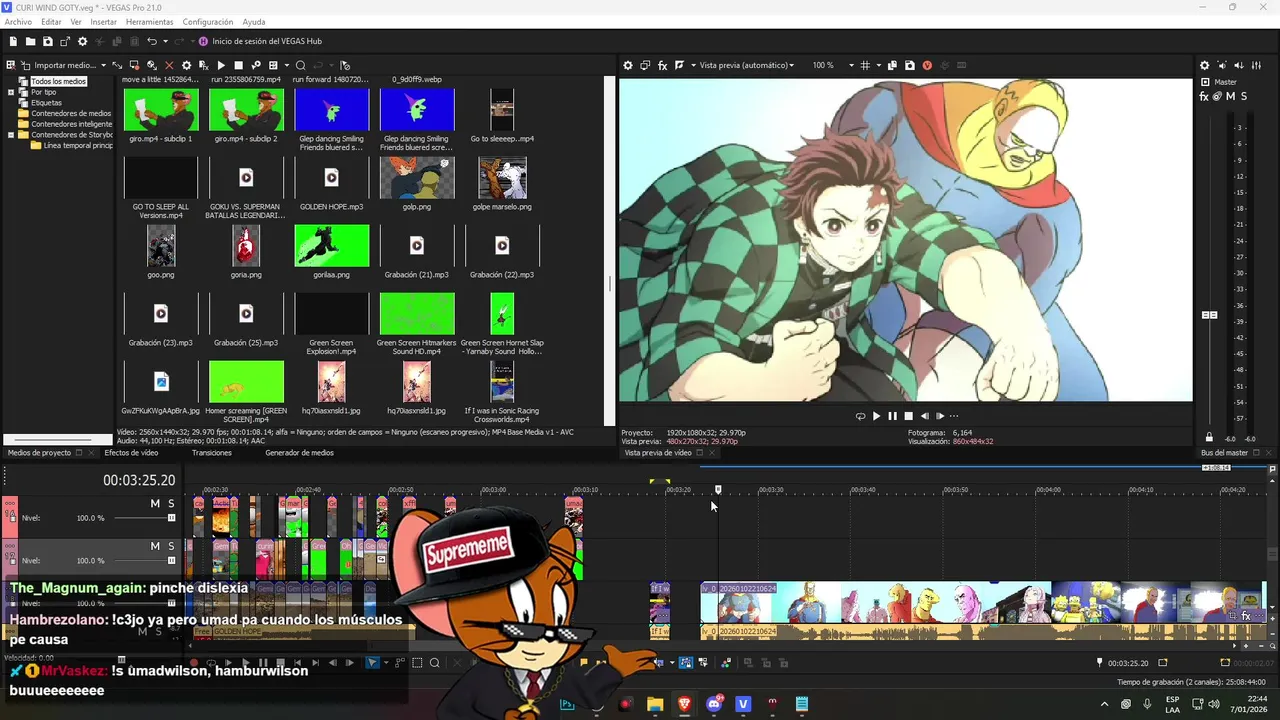Pause the video preview
This screenshot has height=720, width=1280.
892,416
